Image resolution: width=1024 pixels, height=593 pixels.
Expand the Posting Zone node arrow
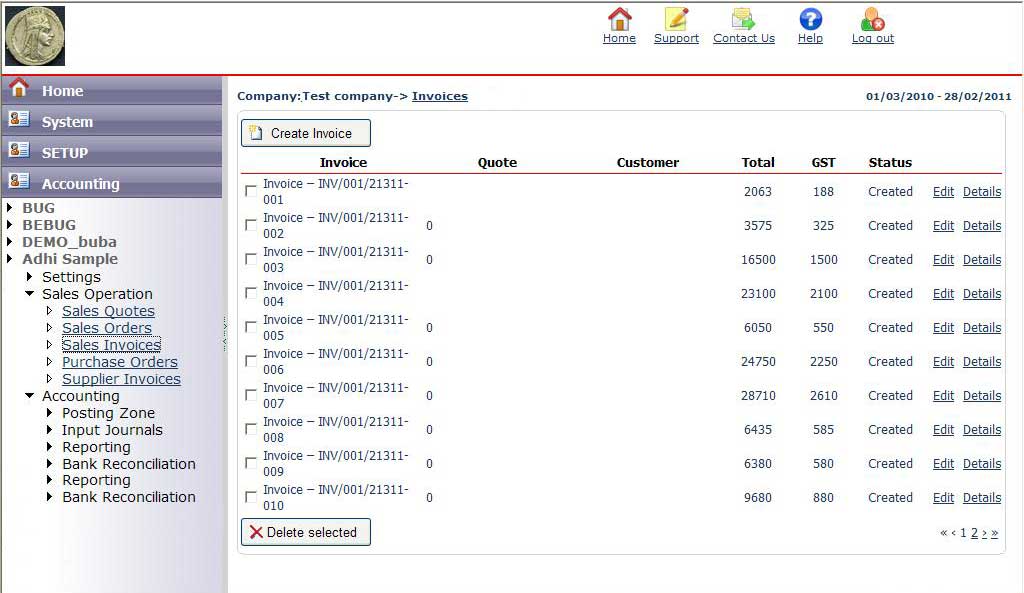tap(50, 412)
